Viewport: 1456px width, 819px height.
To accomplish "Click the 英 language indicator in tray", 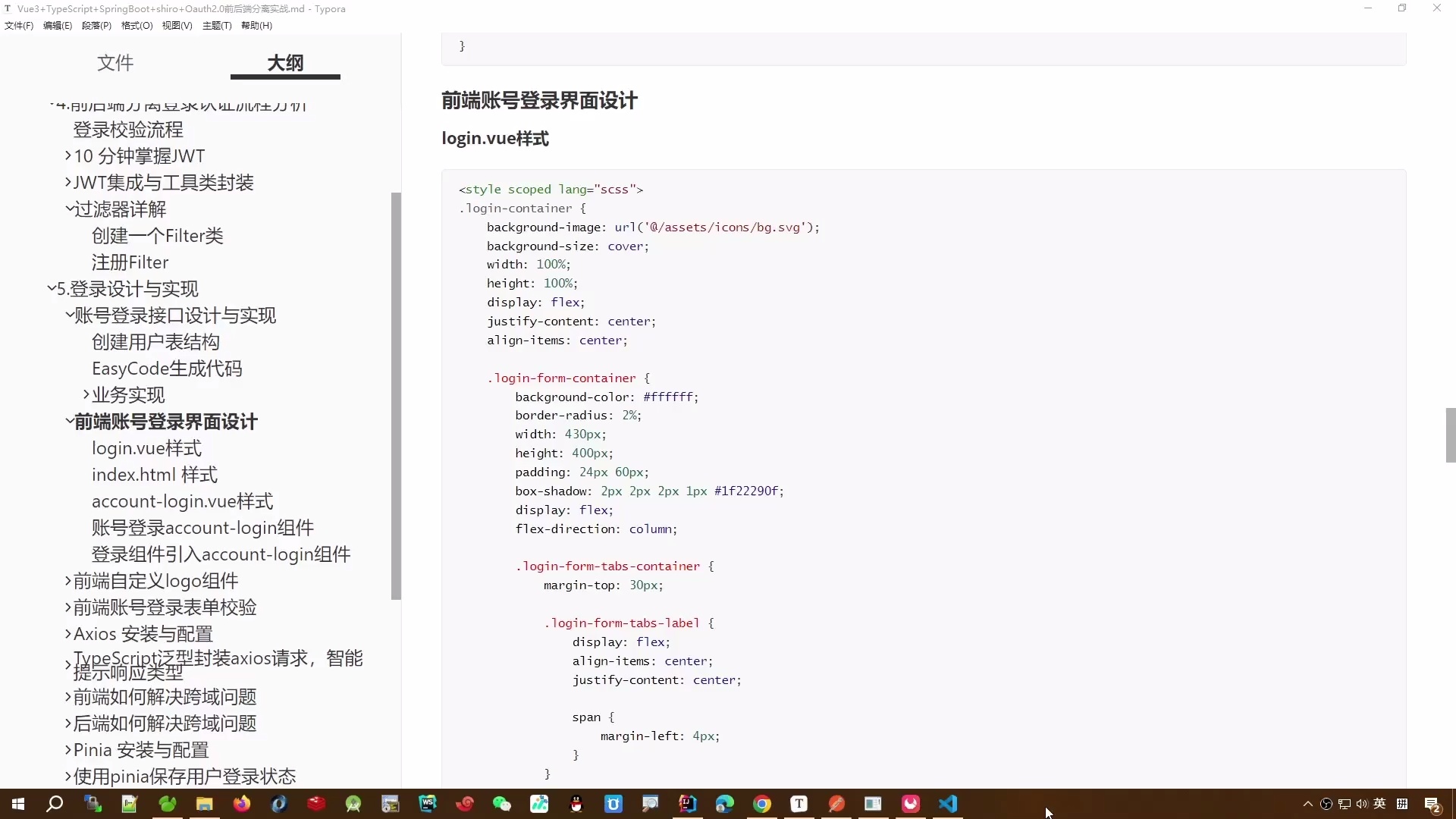I will tap(1380, 805).
